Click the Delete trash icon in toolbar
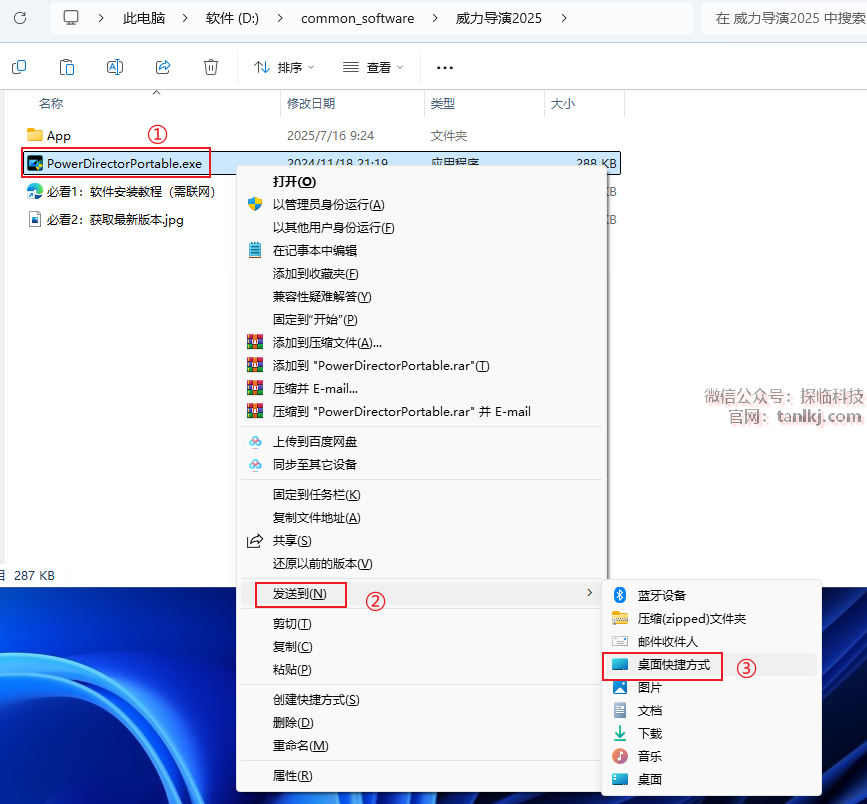 (x=211, y=67)
